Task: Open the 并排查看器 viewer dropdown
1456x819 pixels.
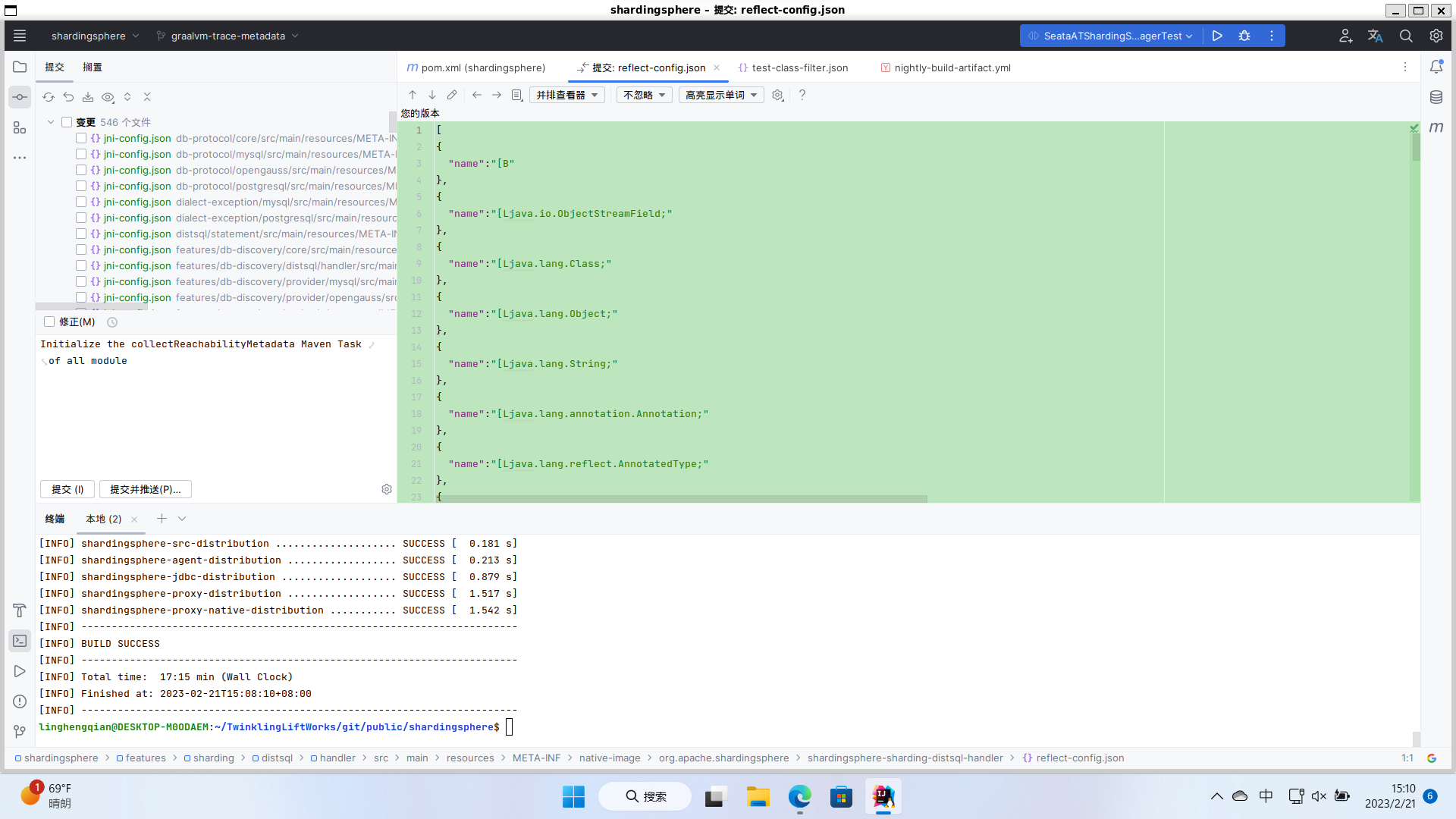Action: pos(566,95)
